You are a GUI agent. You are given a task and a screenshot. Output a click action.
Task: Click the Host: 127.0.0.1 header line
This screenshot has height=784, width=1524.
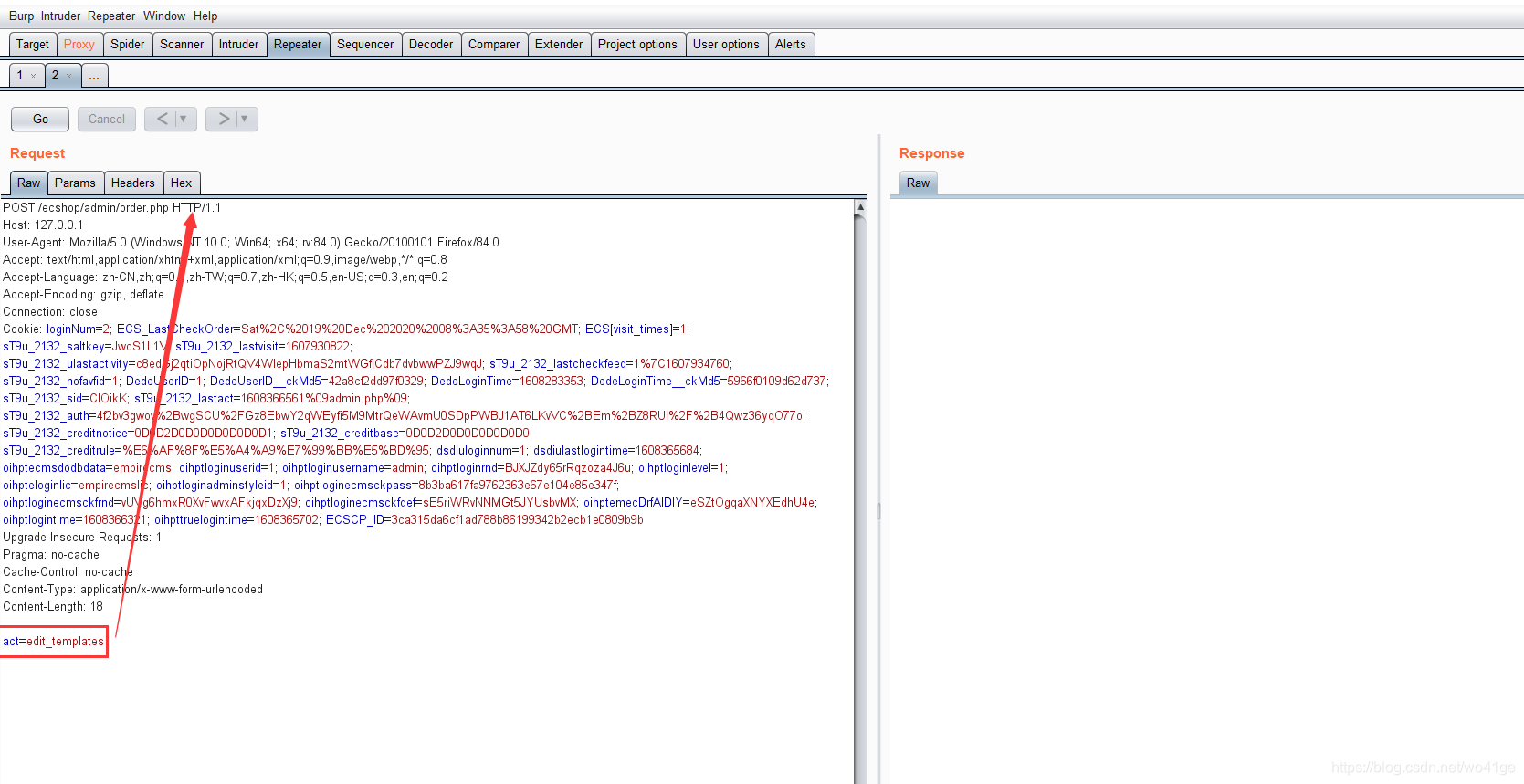point(43,225)
